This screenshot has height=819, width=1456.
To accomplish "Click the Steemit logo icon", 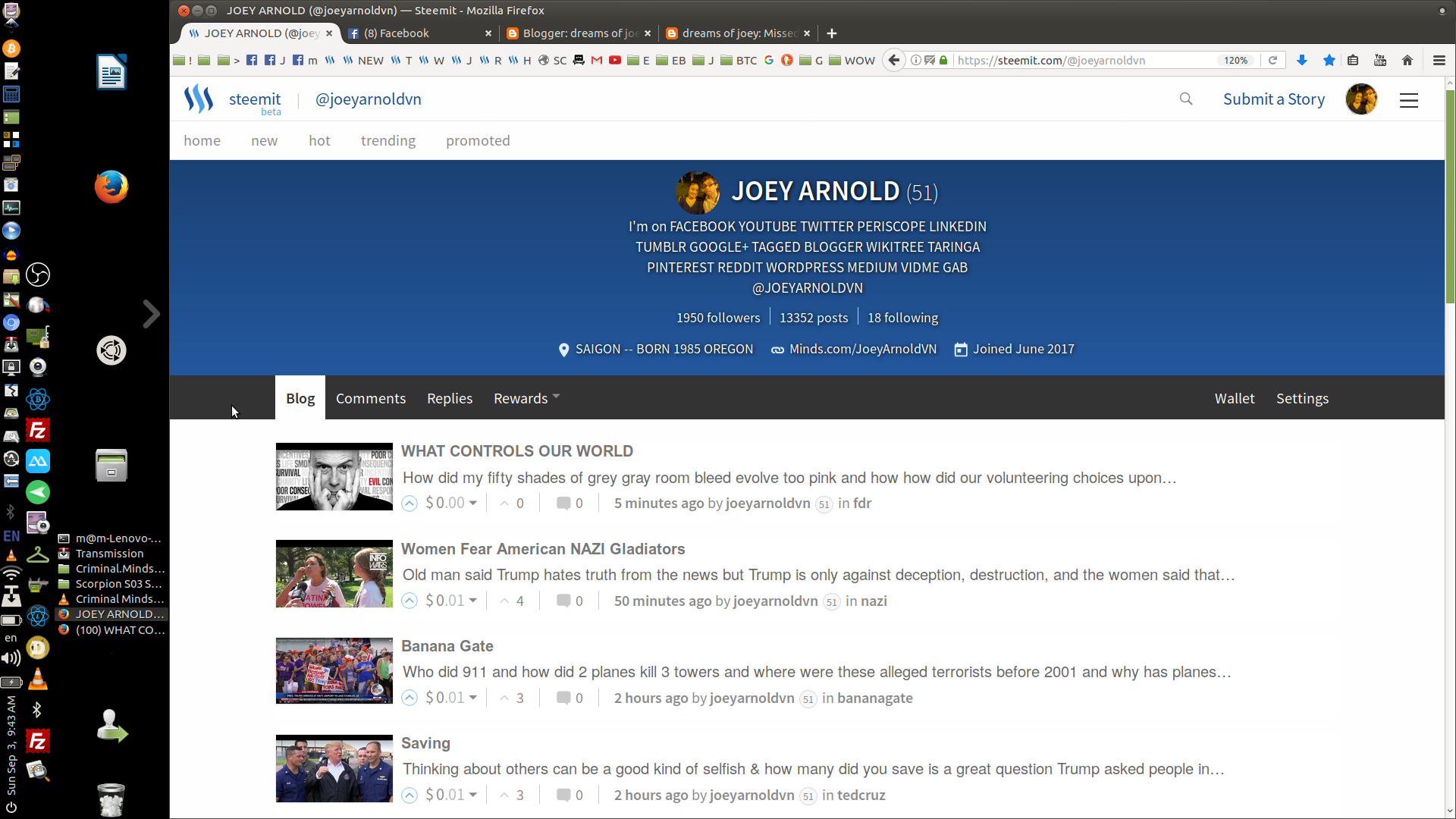I will pos(198,99).
